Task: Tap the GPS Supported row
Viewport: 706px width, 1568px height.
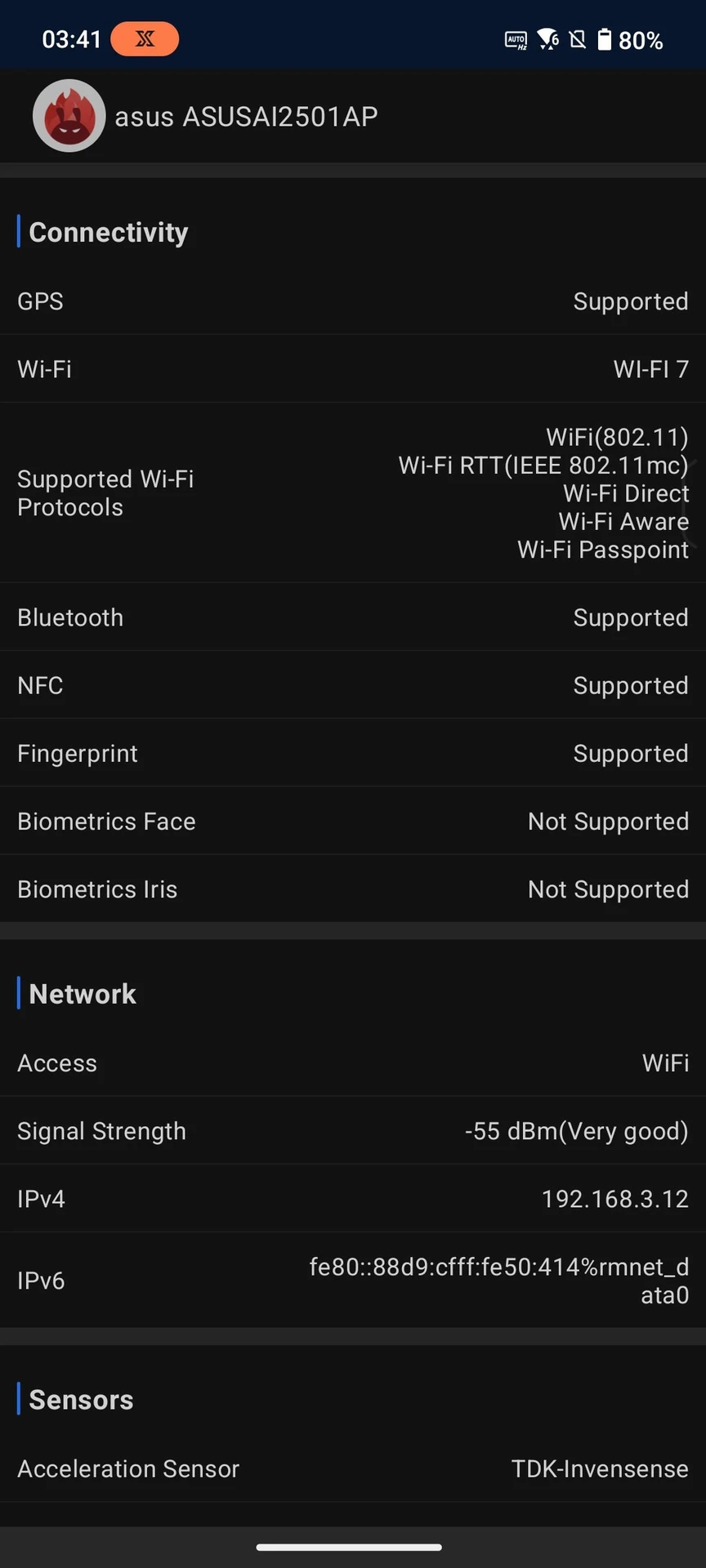Action: coord(353,301)
